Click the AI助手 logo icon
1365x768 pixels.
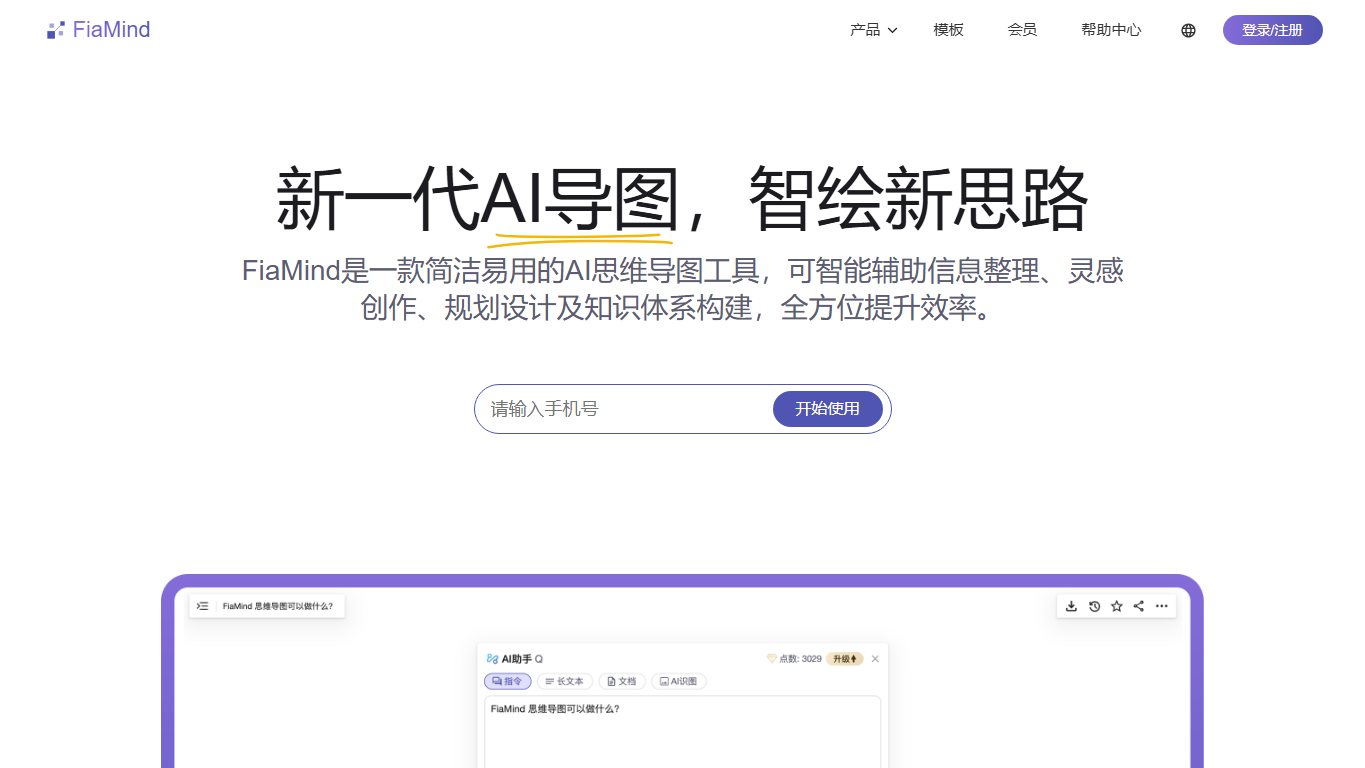coord(491,659)
